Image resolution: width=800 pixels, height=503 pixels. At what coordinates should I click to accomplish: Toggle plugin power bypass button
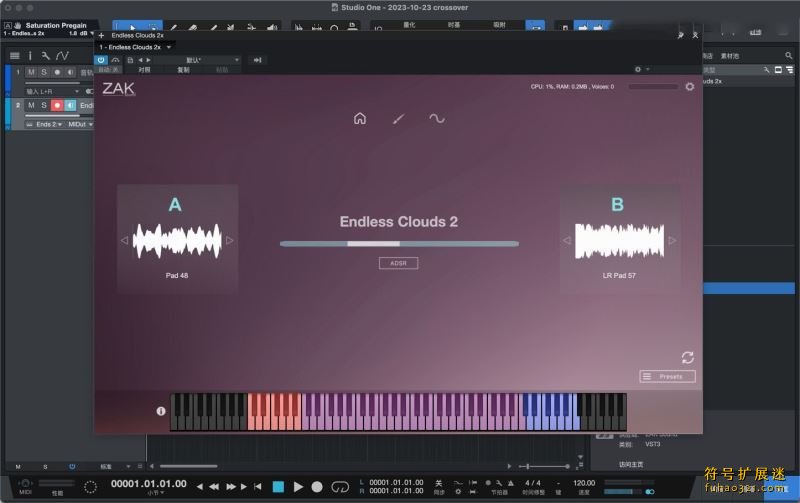[101, 60]
